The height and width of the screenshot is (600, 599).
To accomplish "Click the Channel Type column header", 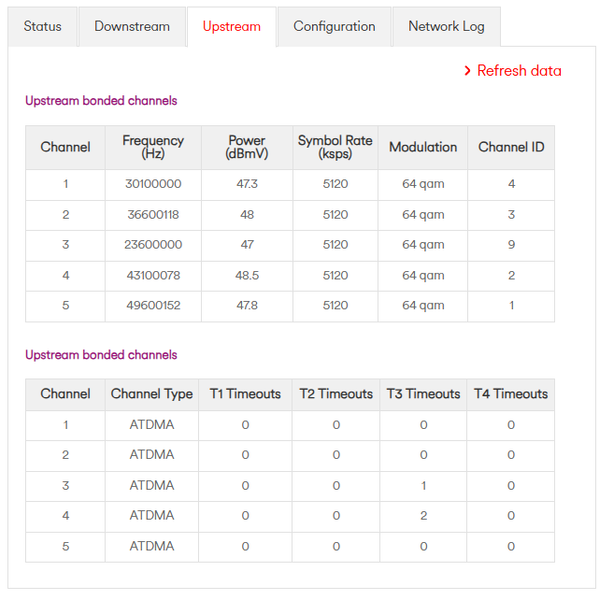I will coord(152,395).
